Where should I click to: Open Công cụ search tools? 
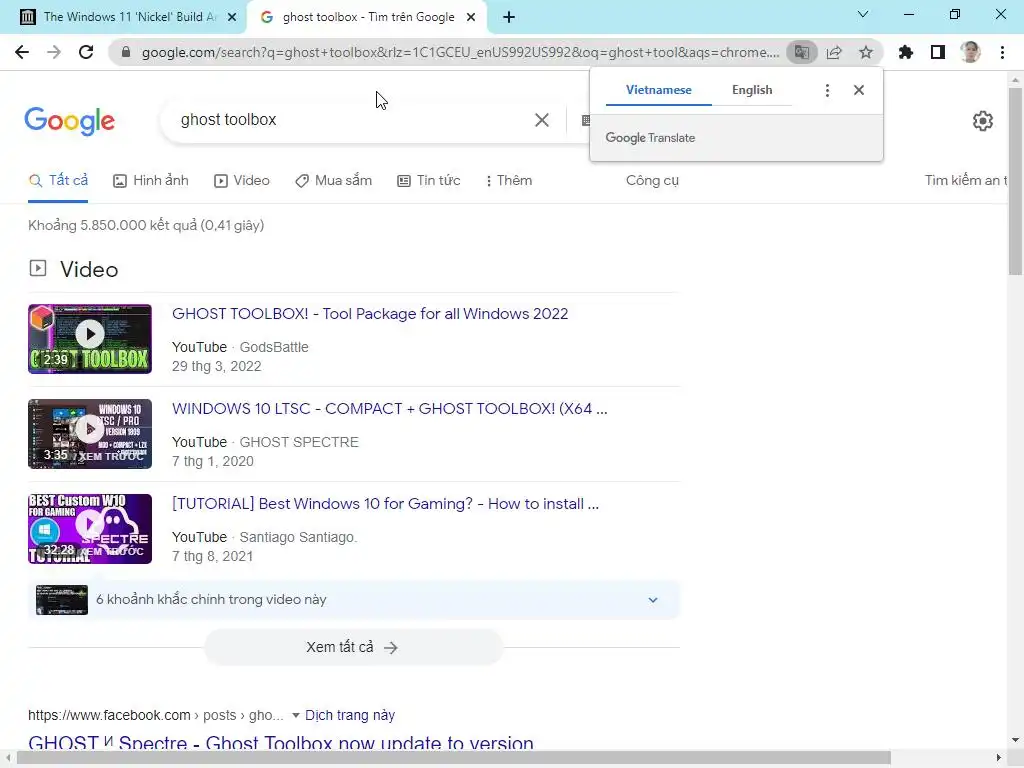(652, 181)
